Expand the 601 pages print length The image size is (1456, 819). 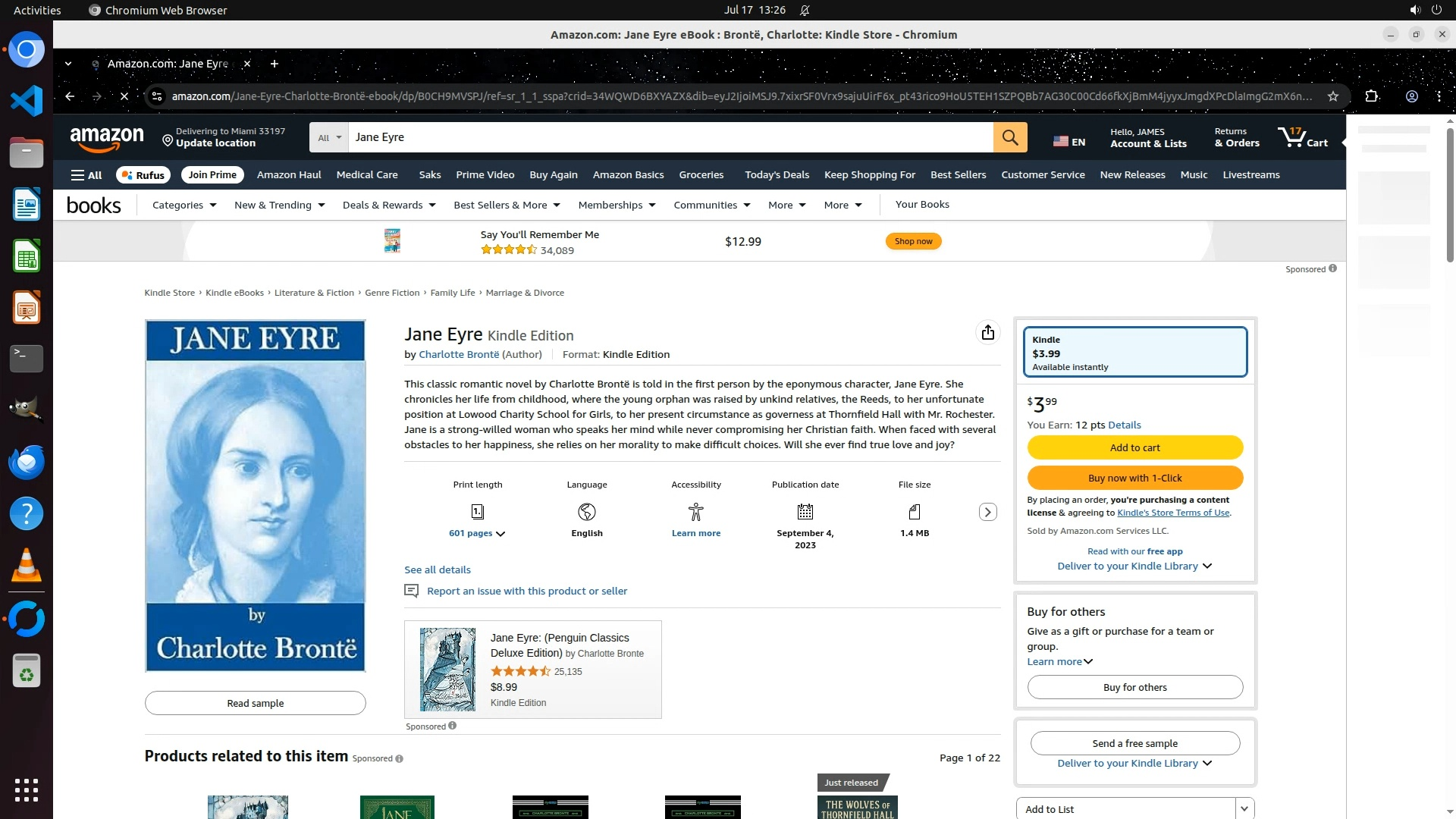coord(476,534)
